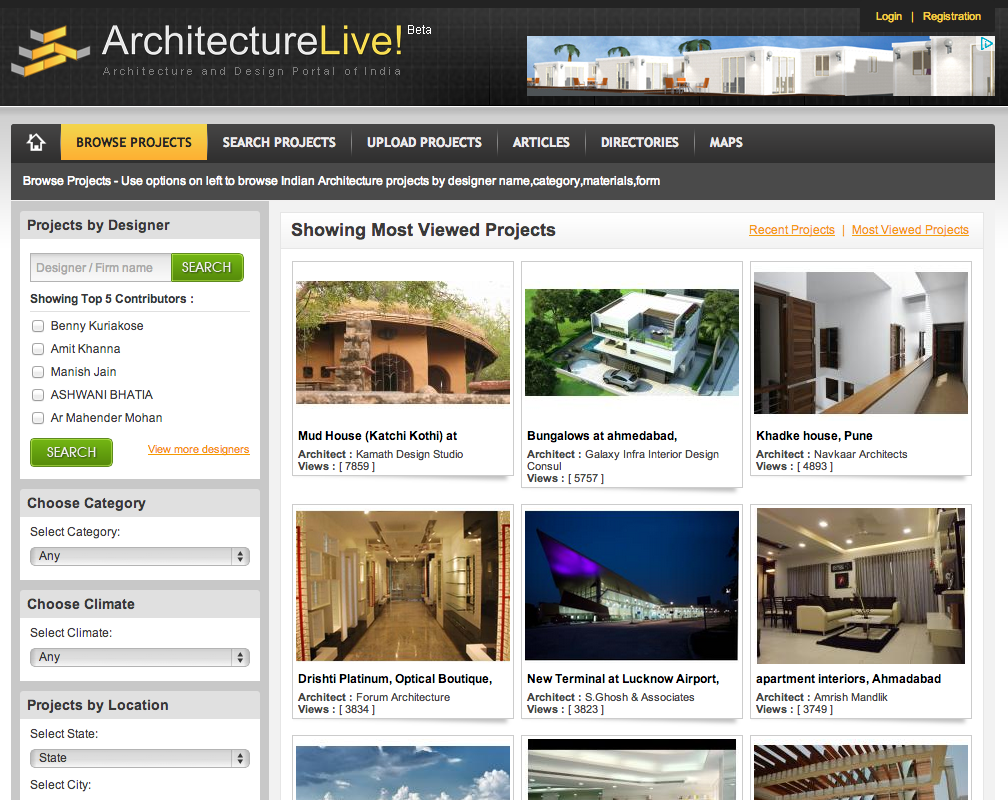Viewport: 1008px width, 800px height.
Task: Click the Login link
Action: pos(888,16)
